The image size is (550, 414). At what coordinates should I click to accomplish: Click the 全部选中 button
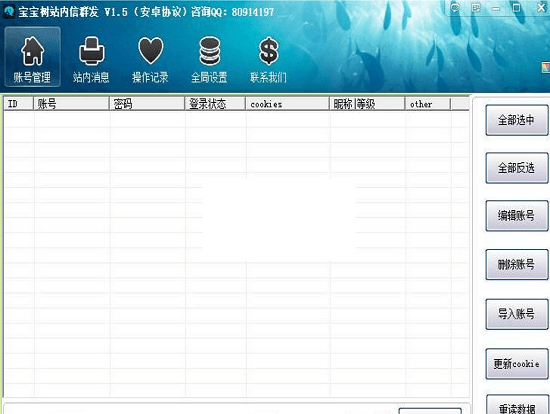[x=516, y=120]
